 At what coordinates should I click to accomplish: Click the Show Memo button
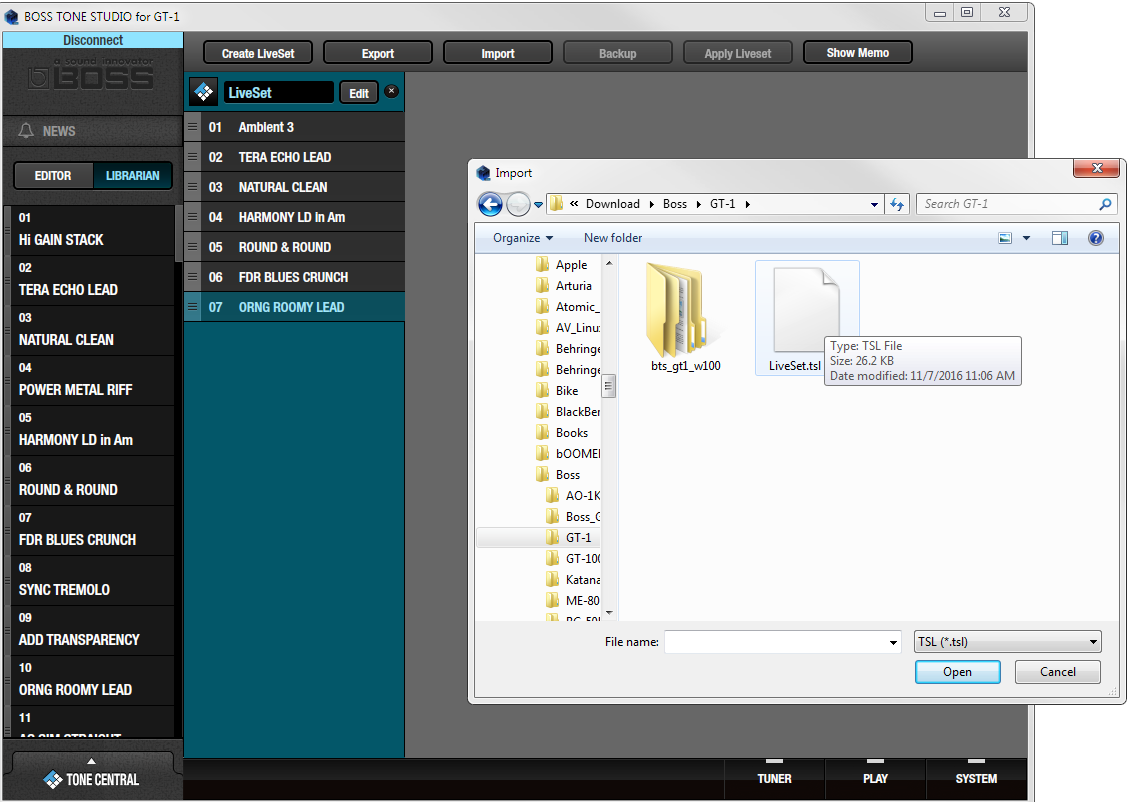857,52
